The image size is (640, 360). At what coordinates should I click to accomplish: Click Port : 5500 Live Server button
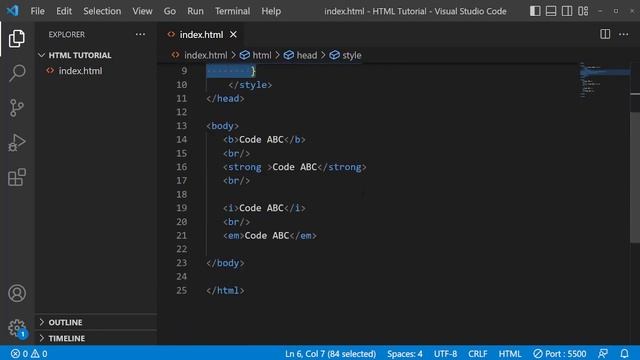pos(560,353)
